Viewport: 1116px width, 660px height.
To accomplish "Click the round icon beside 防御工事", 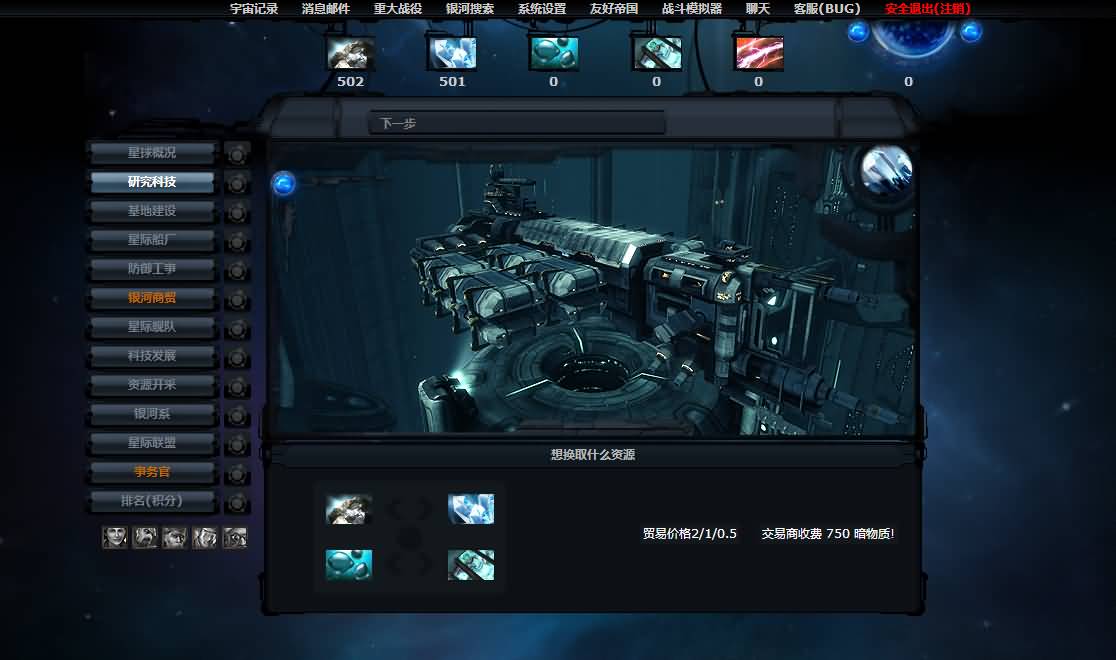I will tap(237, 271).
